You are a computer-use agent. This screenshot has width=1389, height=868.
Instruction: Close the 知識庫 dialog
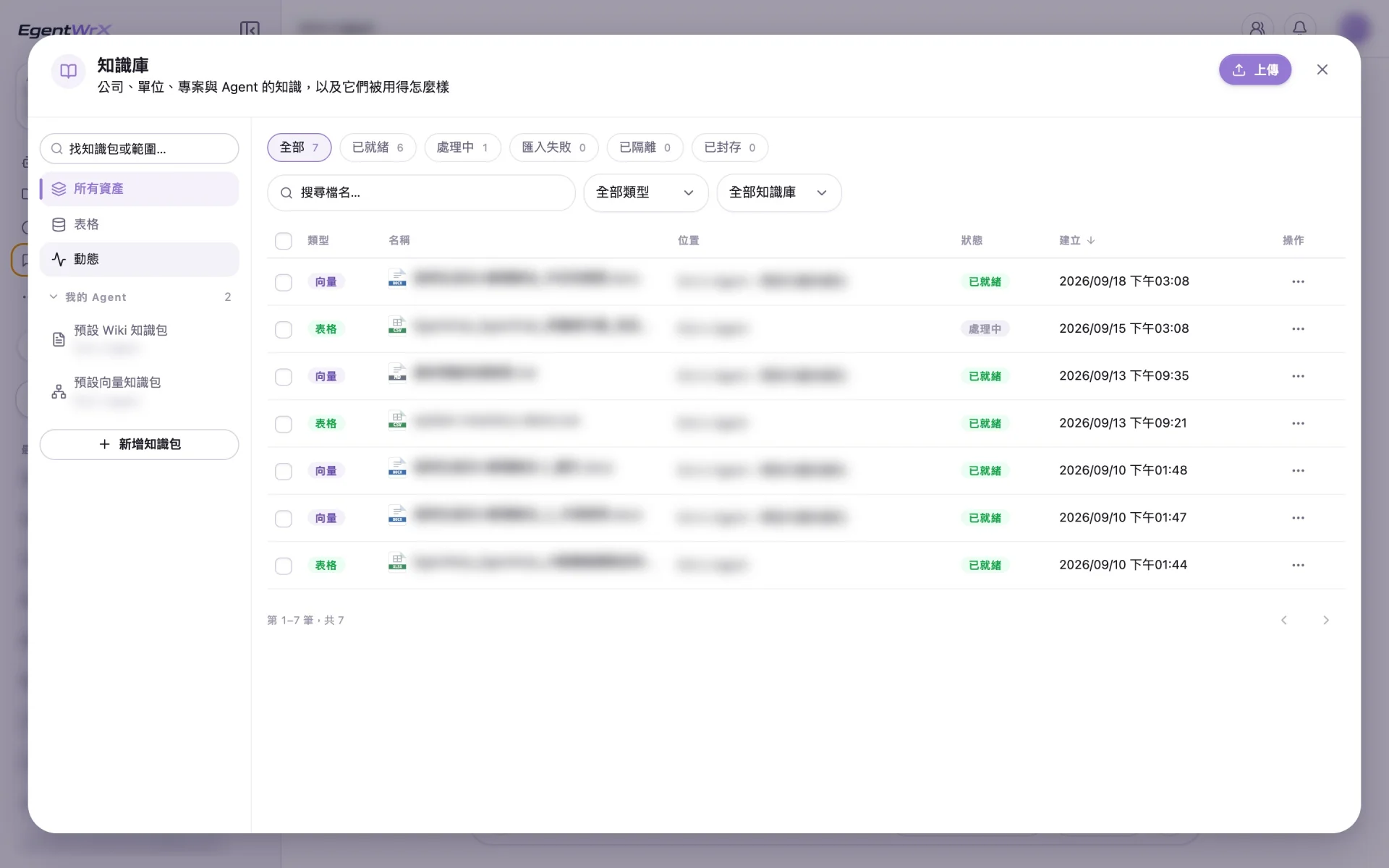pos(1322,69)
